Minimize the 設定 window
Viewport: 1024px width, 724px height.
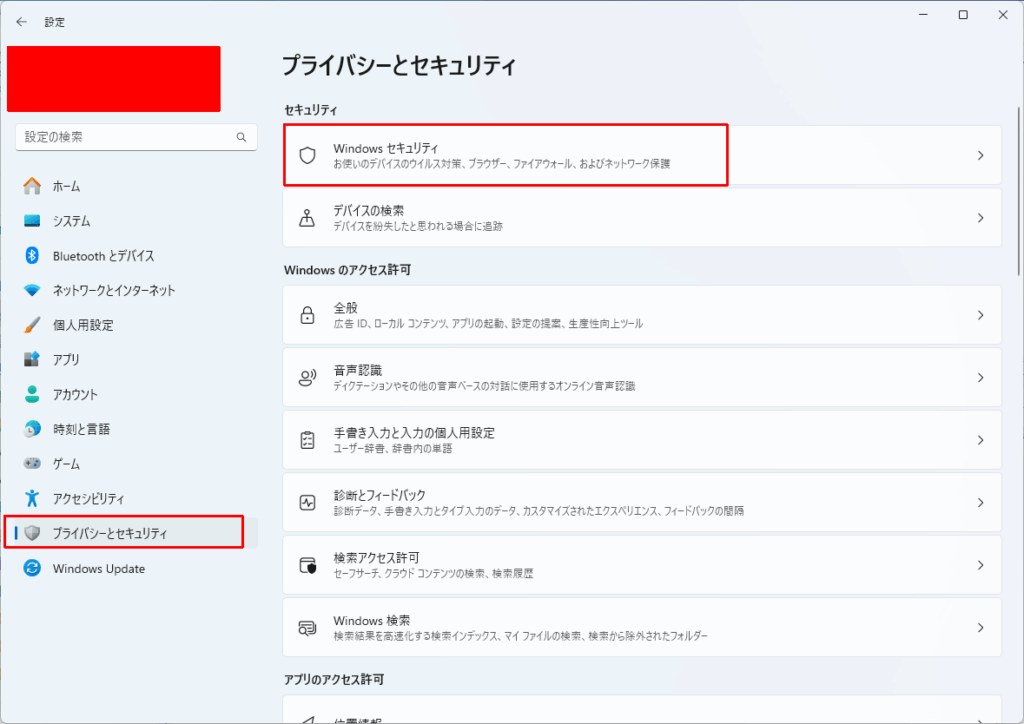(923, 15)
